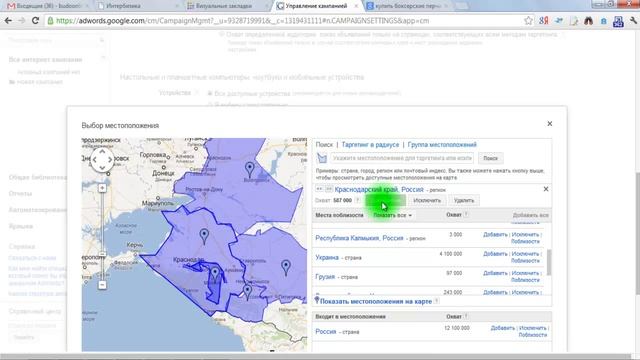Zoom in the map with plus button
The width and height of the screenshot is (640, 360).
(x=102, y=188)
